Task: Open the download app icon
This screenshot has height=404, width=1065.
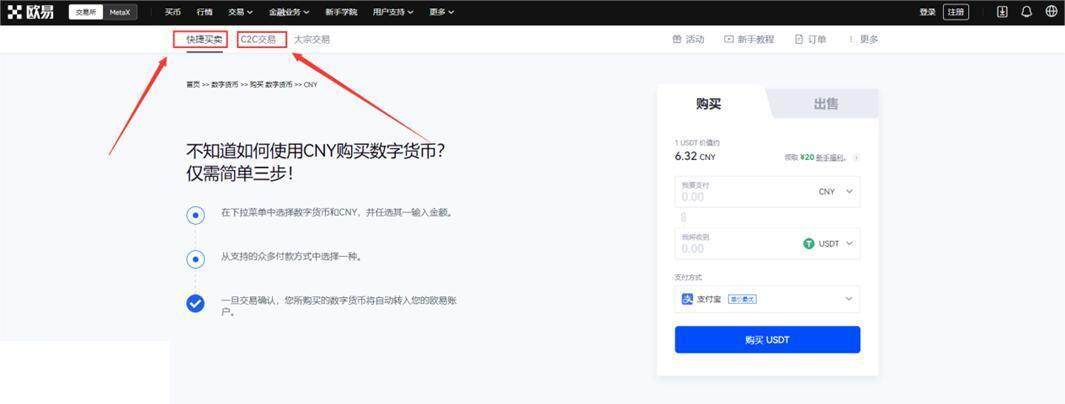Action: click(1003, 12)
